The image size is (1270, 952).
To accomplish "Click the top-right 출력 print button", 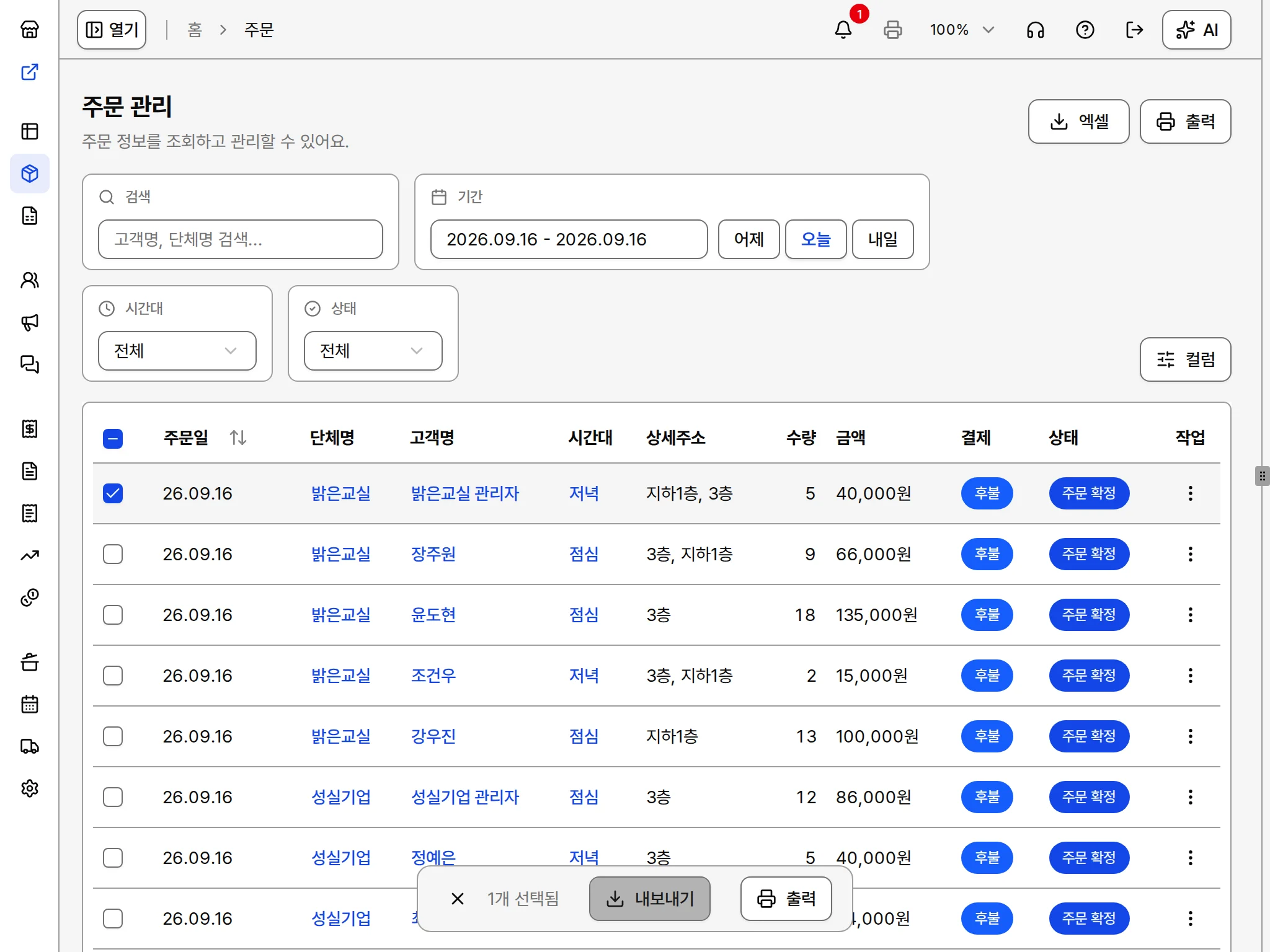I will [x=1186, y=121].
